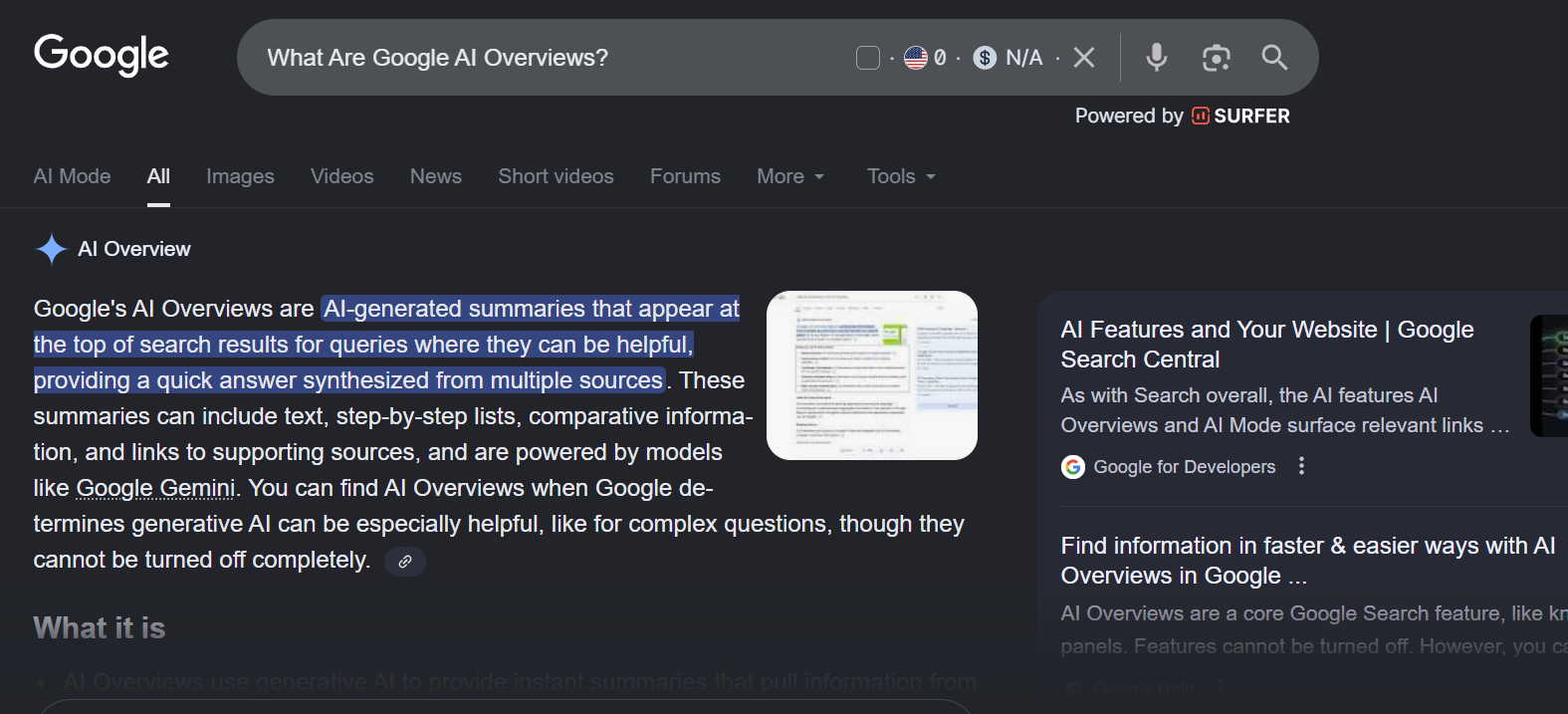Open AI Features and Your Website result
This screenshot has width=1568, height=714.
tap(1267, 345)
